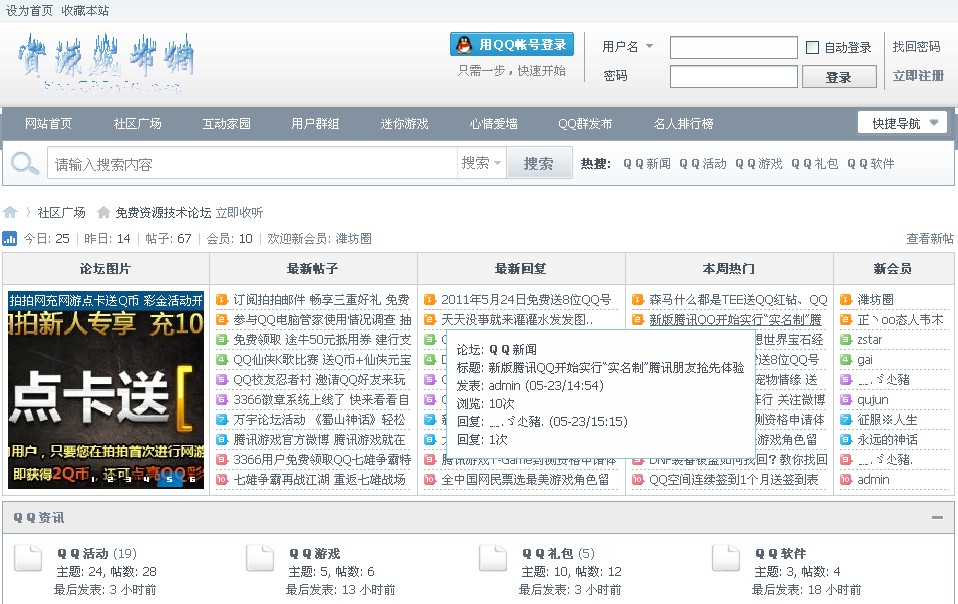
Task: Click rank 6 icon beside member qujun
Action: [x=846, y=399]
